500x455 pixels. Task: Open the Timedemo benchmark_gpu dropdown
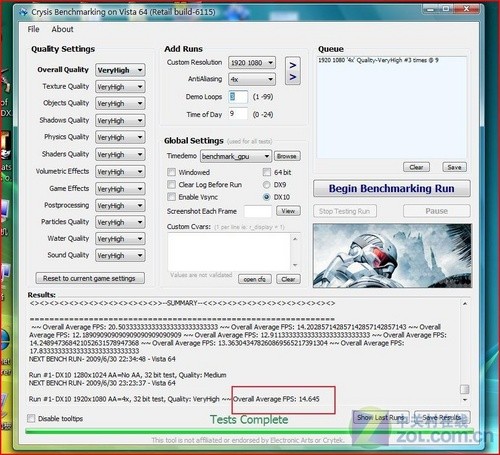tap(235, 156)
